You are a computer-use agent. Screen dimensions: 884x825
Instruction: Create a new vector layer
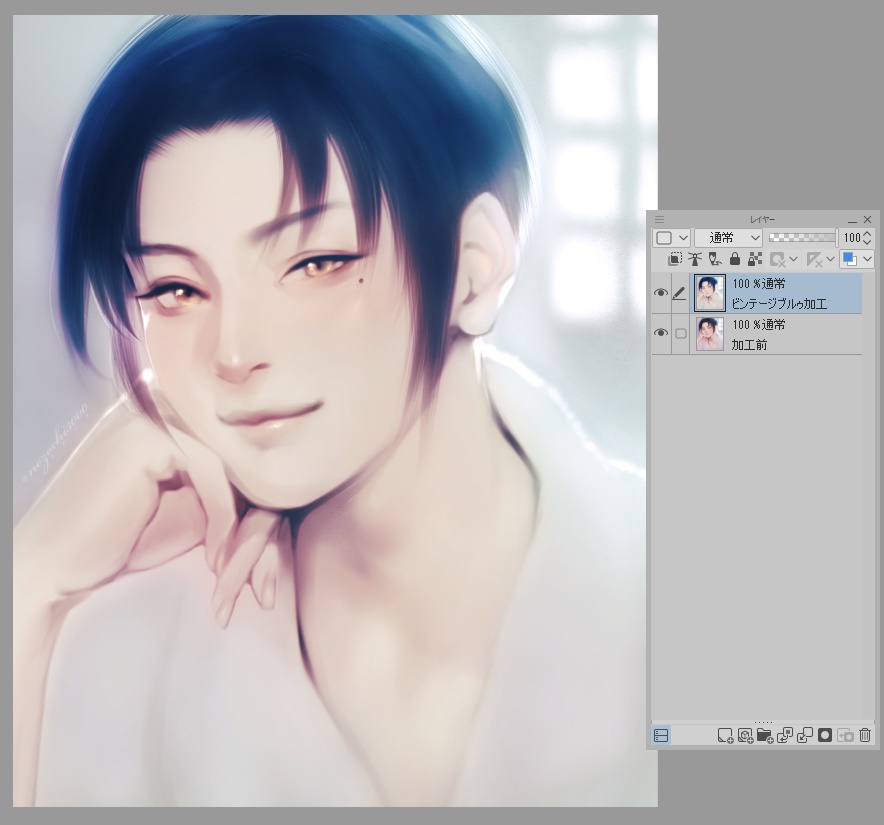point(745,735)
